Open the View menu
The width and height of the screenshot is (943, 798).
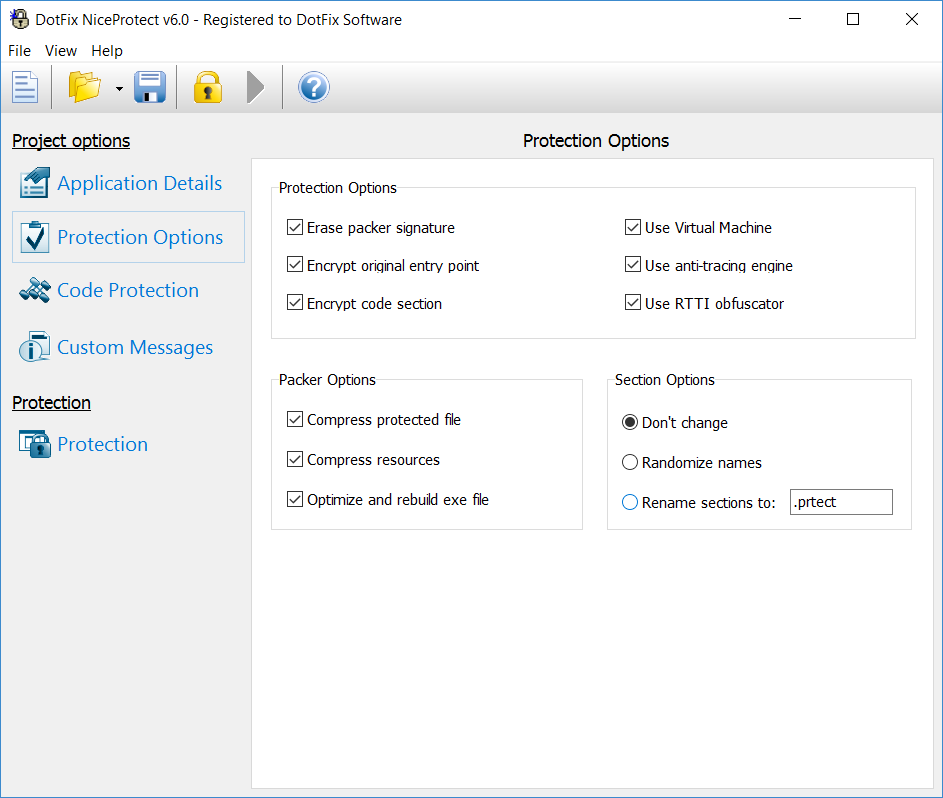click(61, 51)
